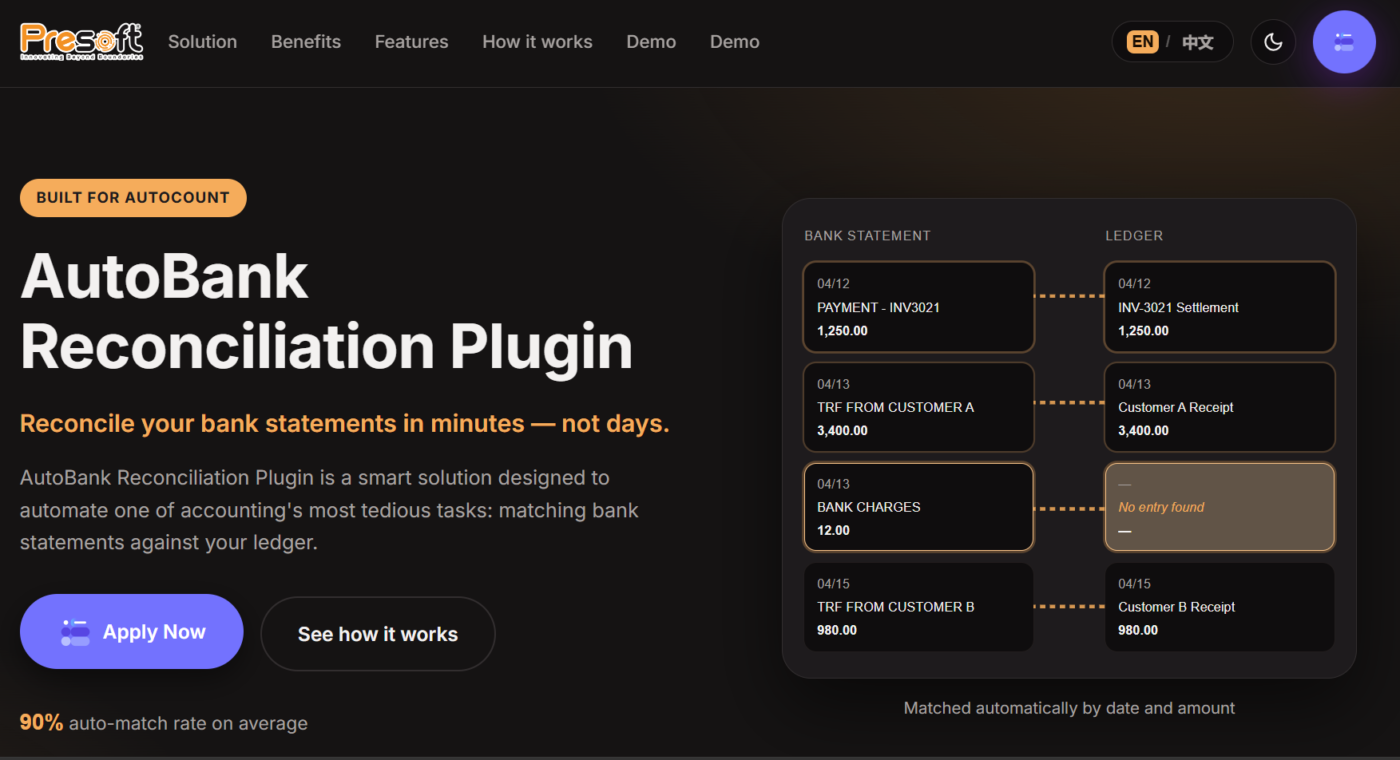Click the 12.00 amount in BANK CHARGES card
The width and height of the screenshot is (1400, 760).
[833, 531]
